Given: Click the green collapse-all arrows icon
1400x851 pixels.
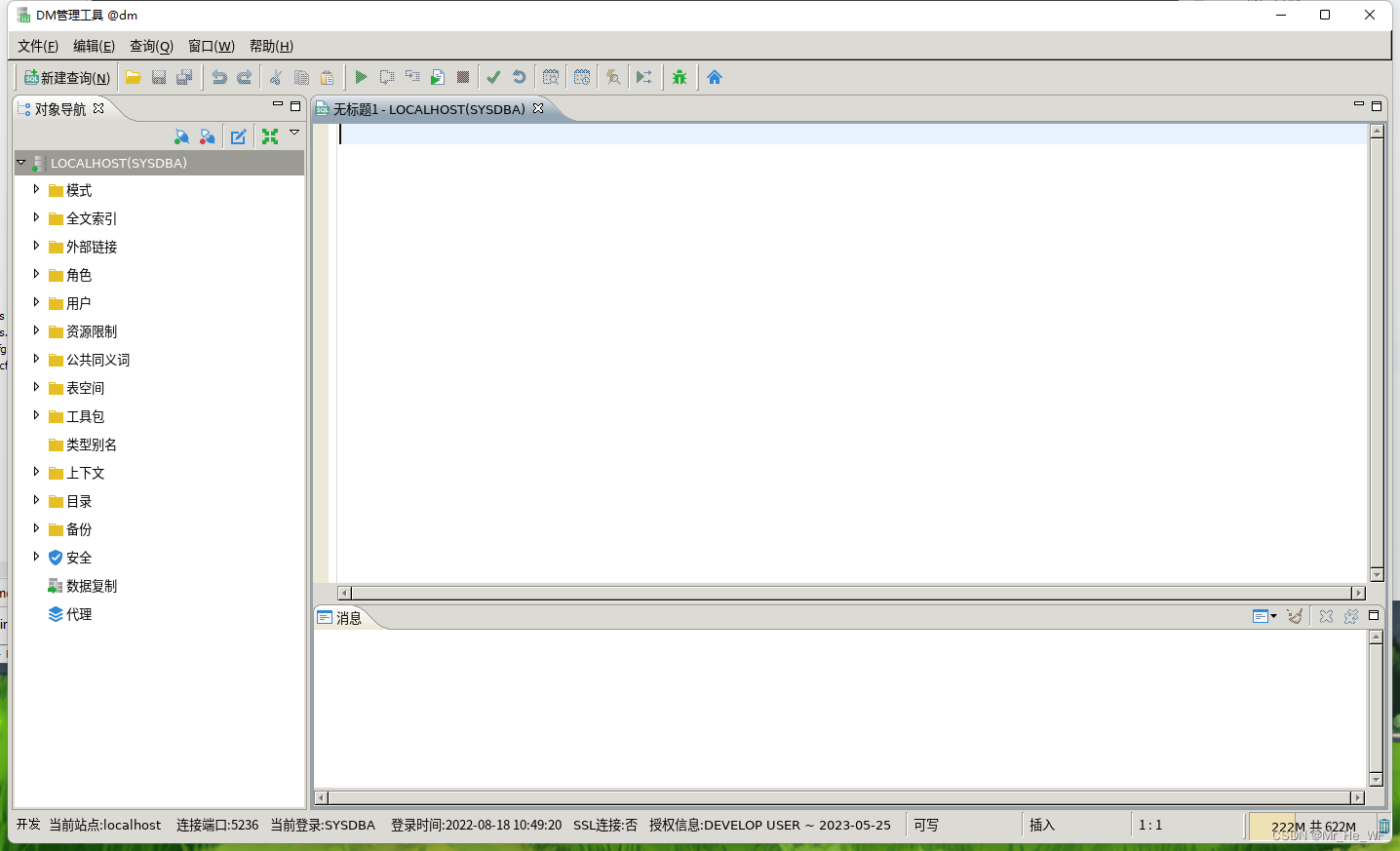Looking at the screenshot, I should pyautogui.click(x=270, y=136).
